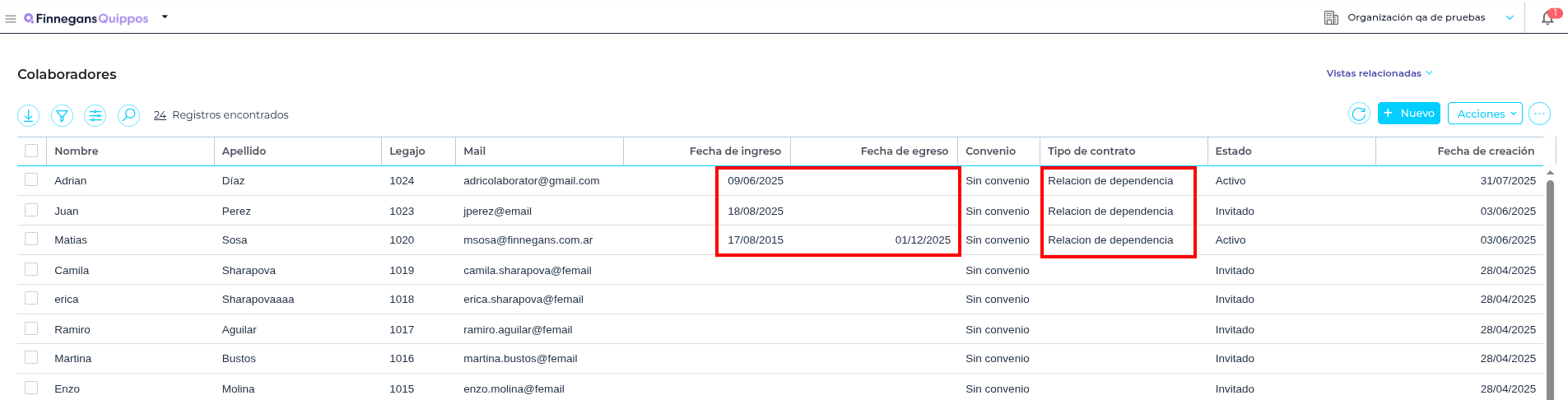The height and width of the screenshot is (400, 1568).
Task: Open the more options ellipsis button
Action: [1539, 114]
